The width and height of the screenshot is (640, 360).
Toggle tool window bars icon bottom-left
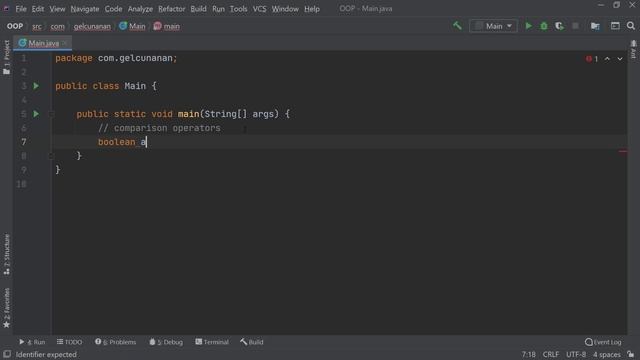pyautogui.click(x=7, y=354)
